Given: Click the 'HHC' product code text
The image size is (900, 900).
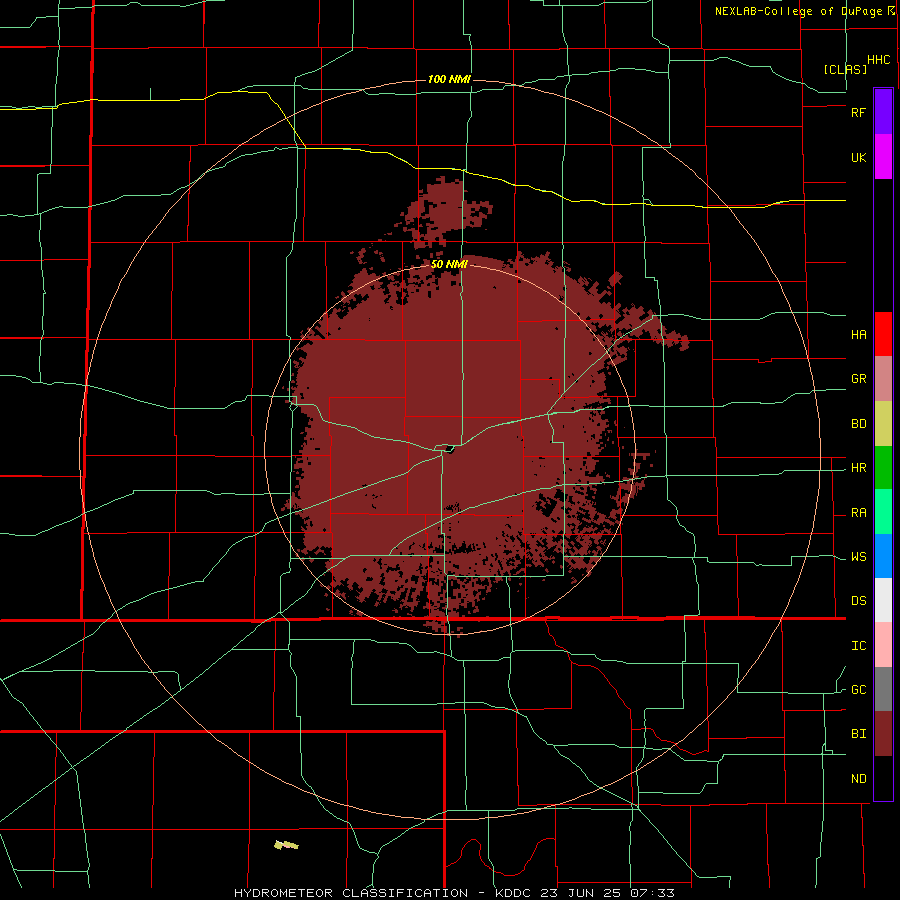Looking at the screenshot, I should point(878,60).
